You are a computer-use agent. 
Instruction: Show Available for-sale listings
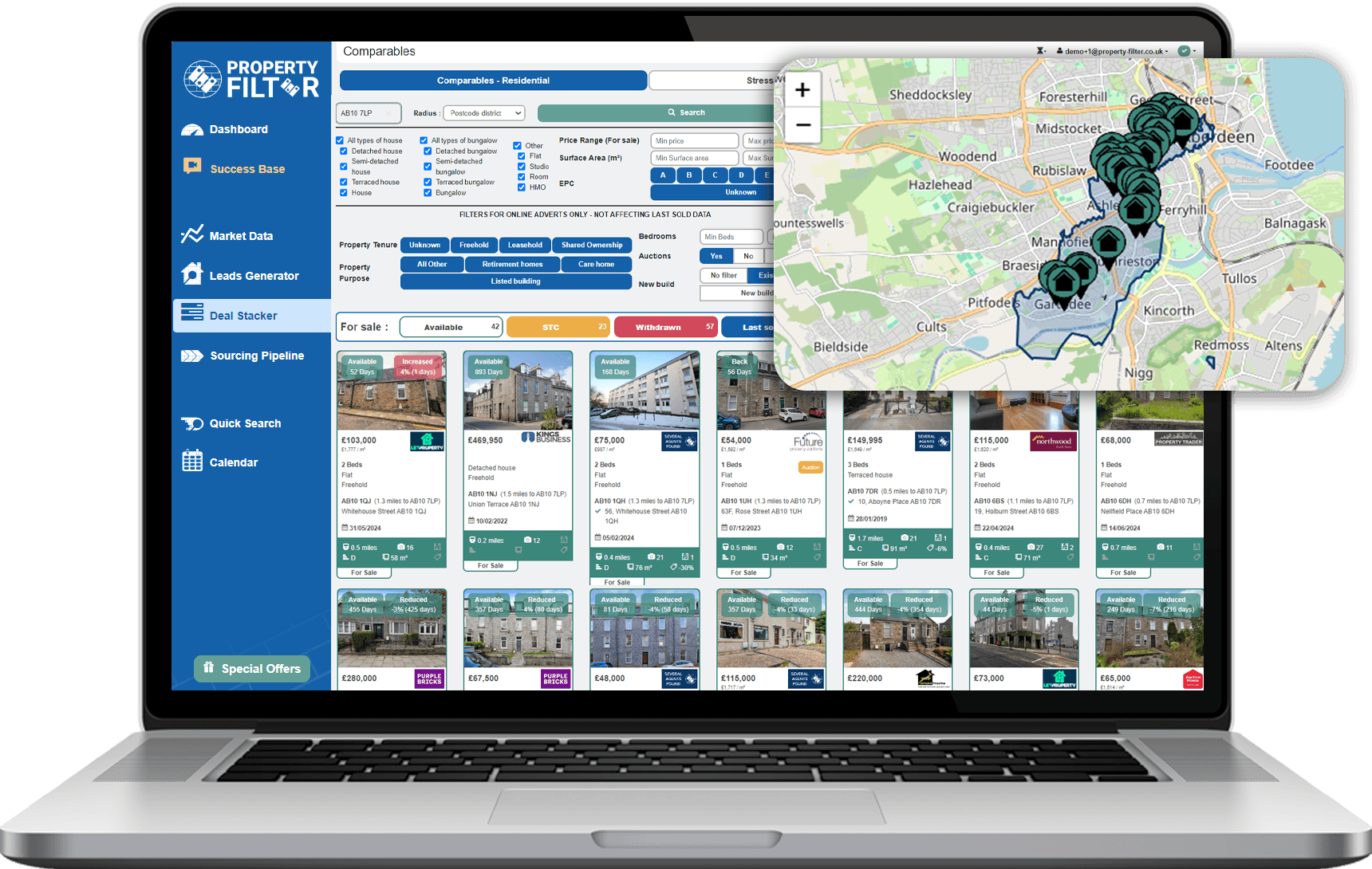451,327
